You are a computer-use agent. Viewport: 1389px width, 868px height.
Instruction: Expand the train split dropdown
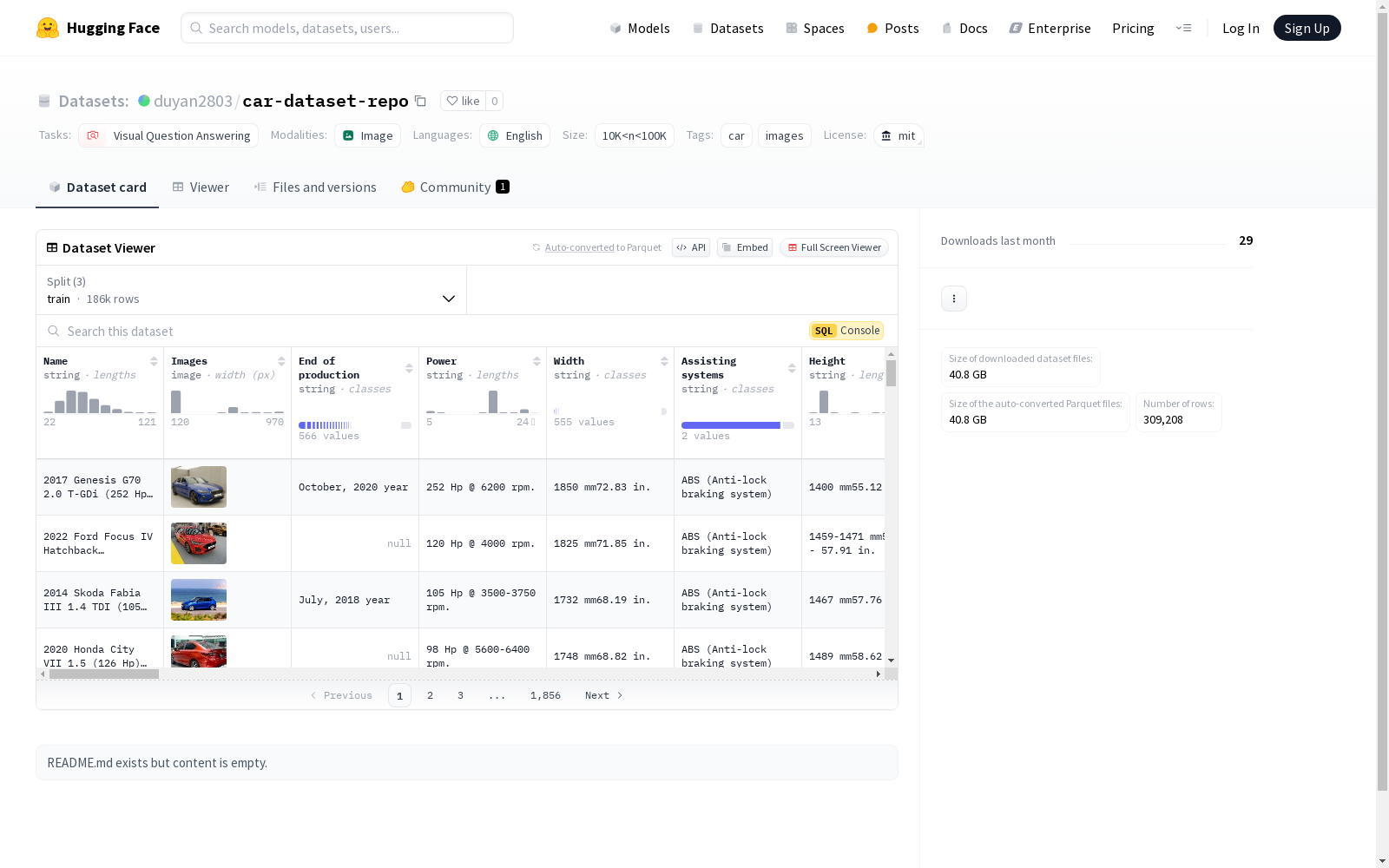coord(252,290)
